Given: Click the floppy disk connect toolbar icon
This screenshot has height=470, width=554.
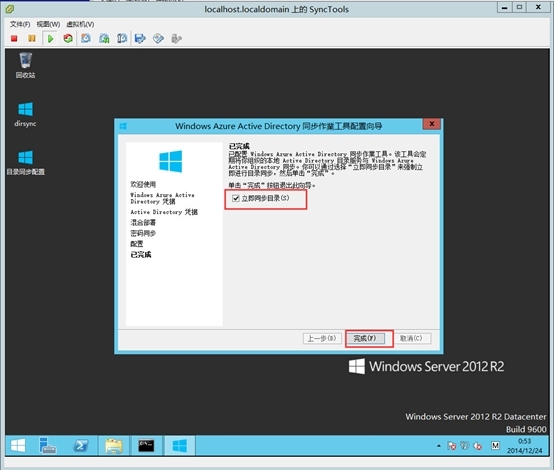Looking at the screenshot, I should pyautogui.click(x=140, y=38).
